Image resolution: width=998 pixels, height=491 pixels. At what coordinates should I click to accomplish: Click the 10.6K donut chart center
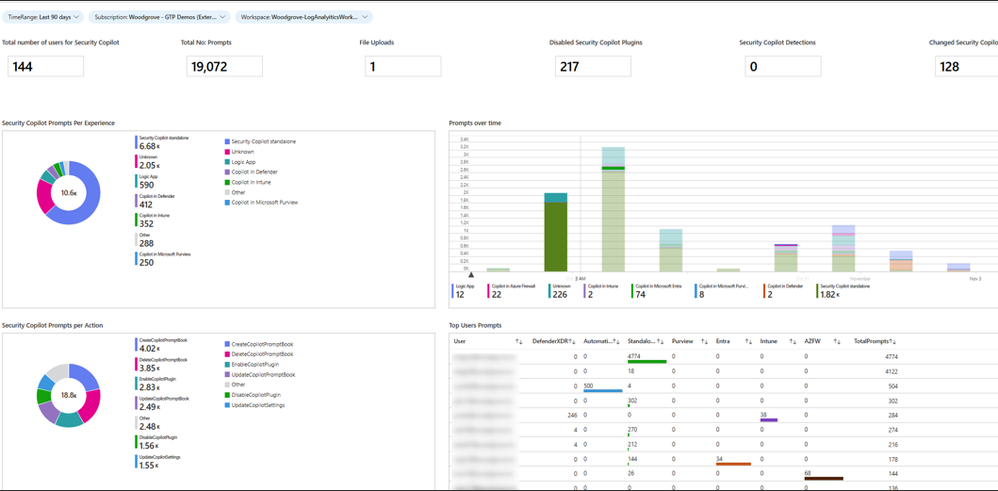pos(69,192)
